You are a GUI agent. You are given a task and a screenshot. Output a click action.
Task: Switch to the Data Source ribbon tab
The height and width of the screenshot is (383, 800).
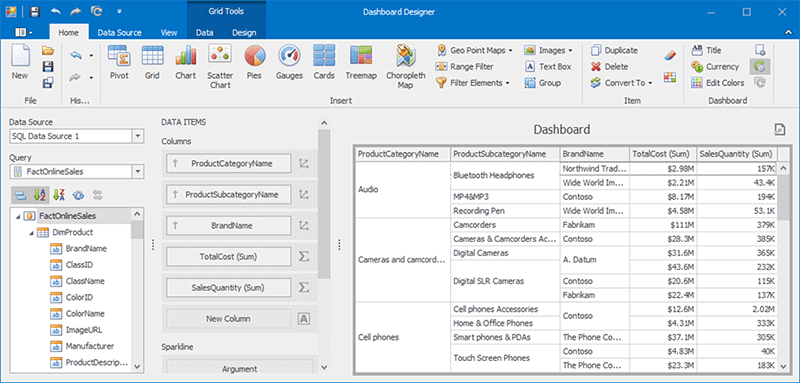pos(119,33)
